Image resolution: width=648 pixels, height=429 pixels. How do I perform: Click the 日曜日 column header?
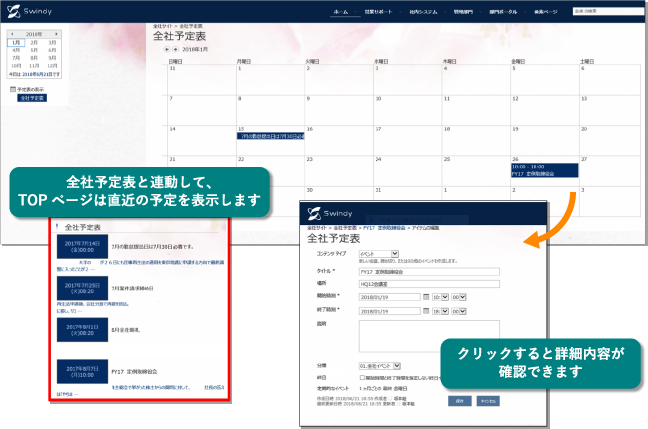click(175, 62)
